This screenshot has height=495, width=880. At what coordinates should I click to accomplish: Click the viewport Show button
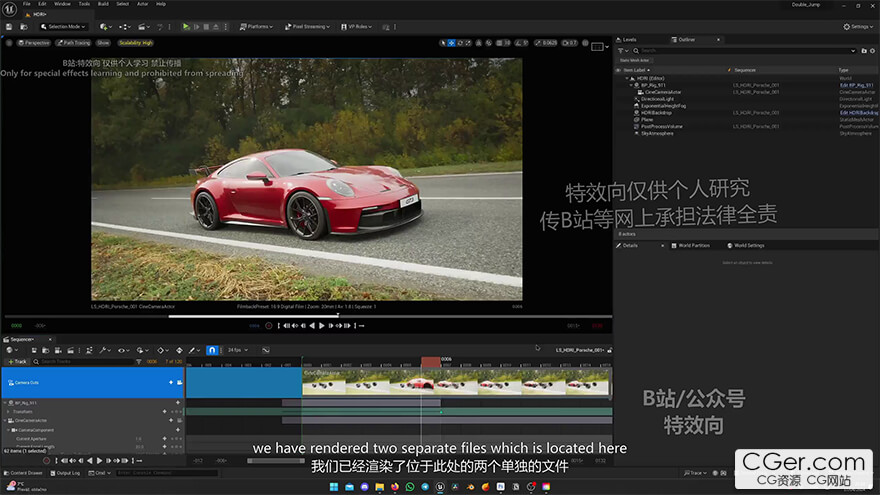pos(103,43)
